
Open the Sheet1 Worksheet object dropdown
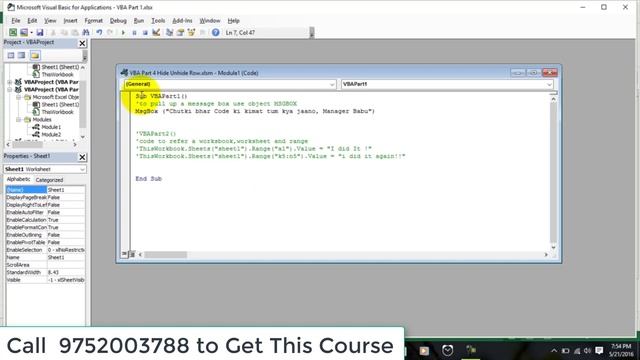pos(82,169)
